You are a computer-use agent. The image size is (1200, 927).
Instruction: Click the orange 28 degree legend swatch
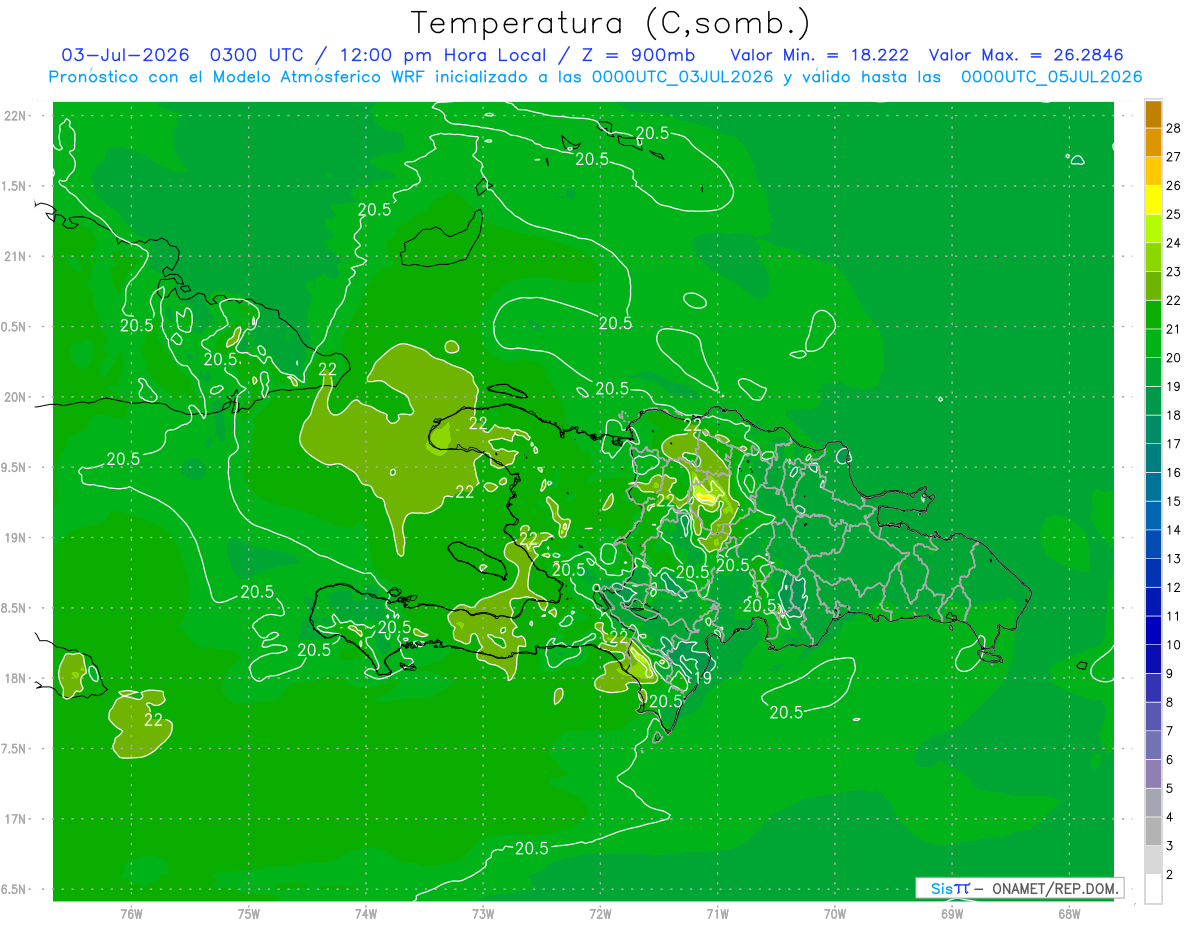[x=1153, y=114]
